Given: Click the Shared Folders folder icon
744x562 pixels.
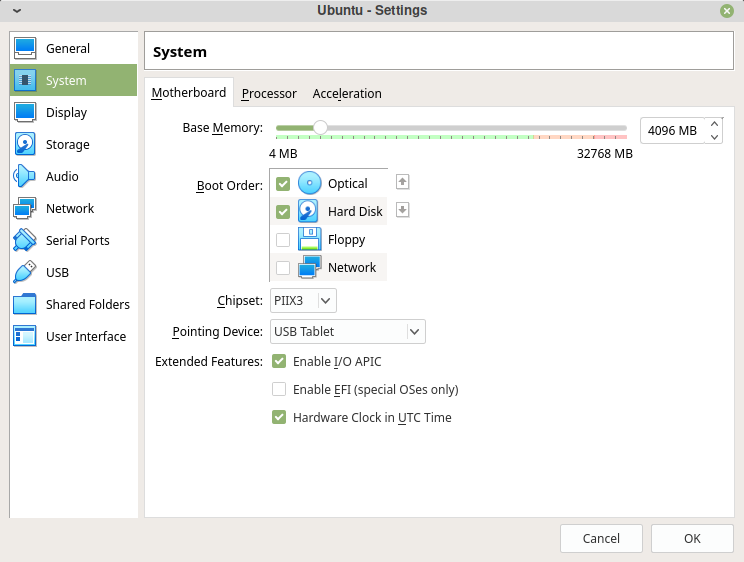Looking at the screenshot, I should tap(25, 304).
